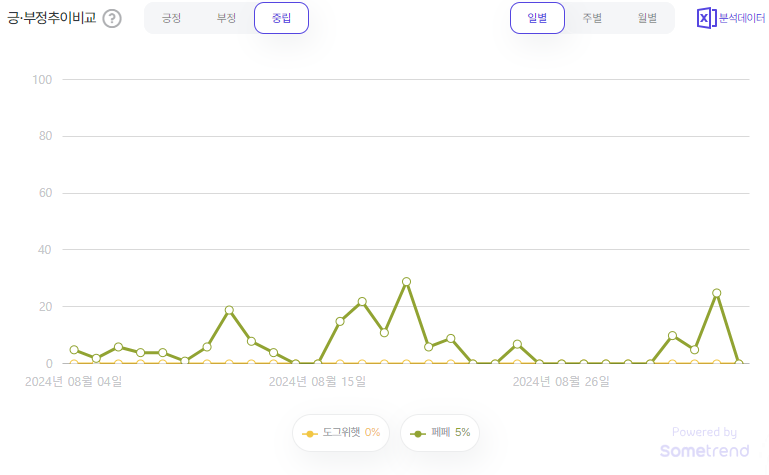The image size is (769, 475).
Task: Click the green 페페 legend marker
Action: point(417,434)
